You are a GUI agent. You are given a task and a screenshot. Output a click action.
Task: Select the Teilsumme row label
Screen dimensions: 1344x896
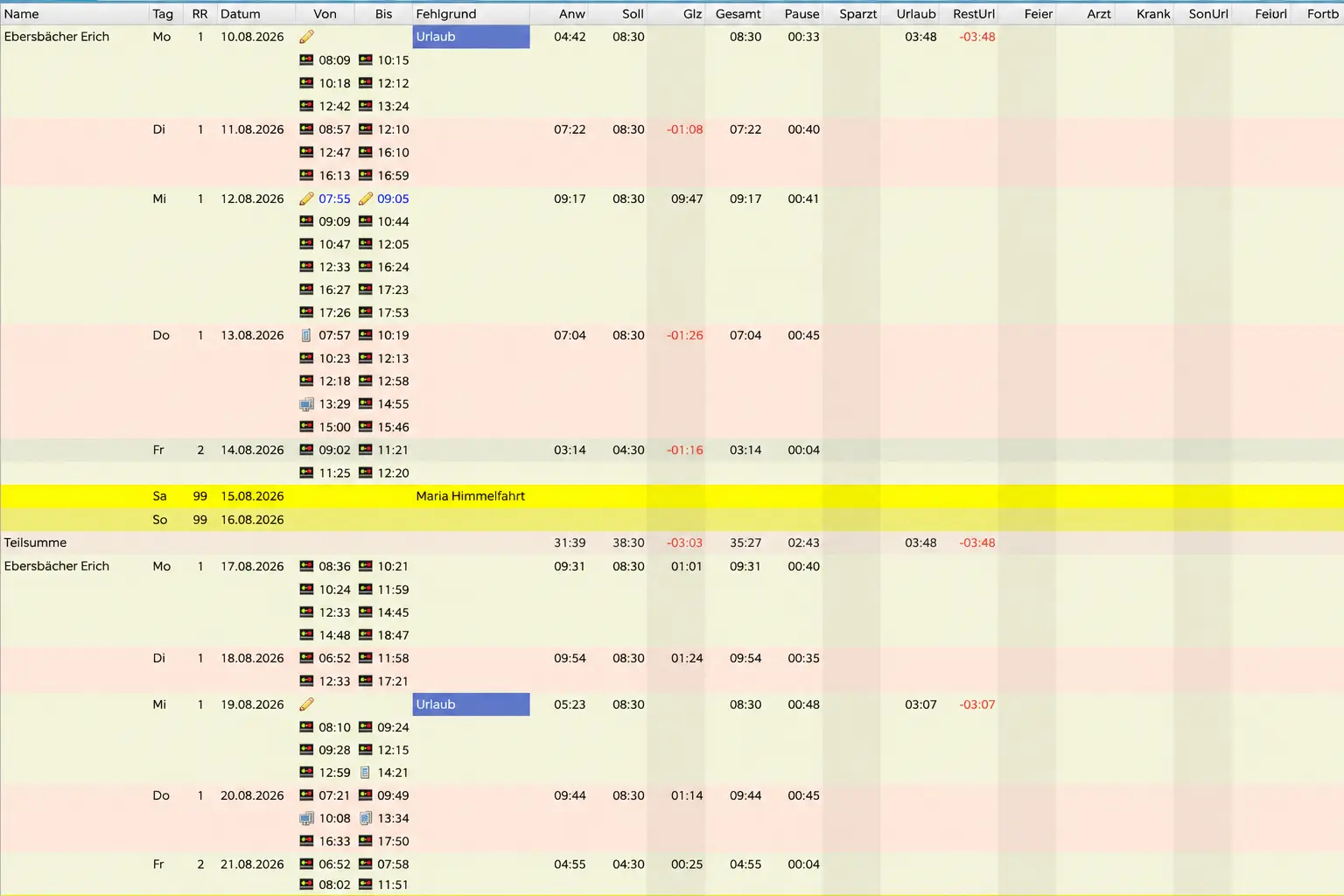point(35,542)
